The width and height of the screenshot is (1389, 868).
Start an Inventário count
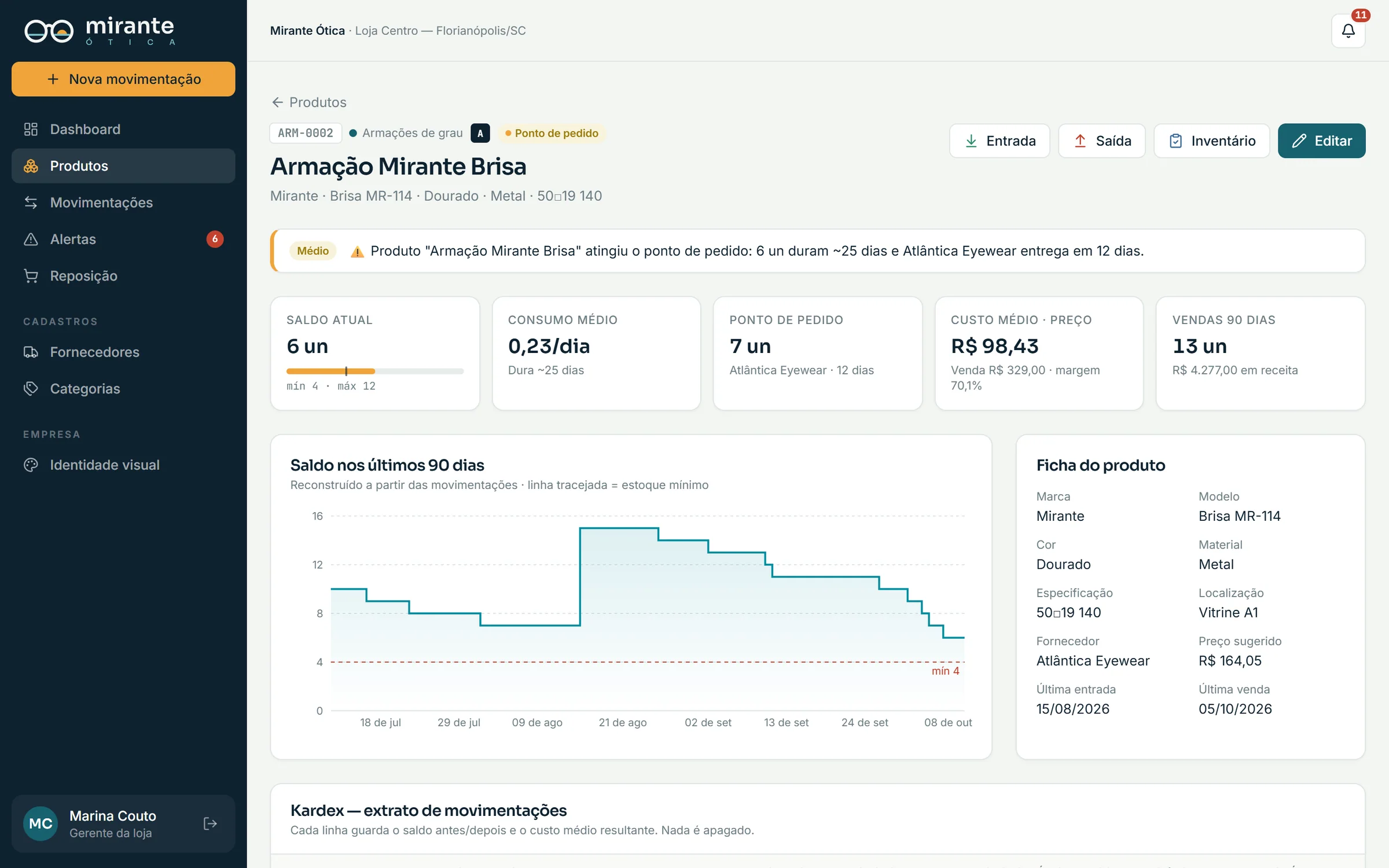(1211, 141)
